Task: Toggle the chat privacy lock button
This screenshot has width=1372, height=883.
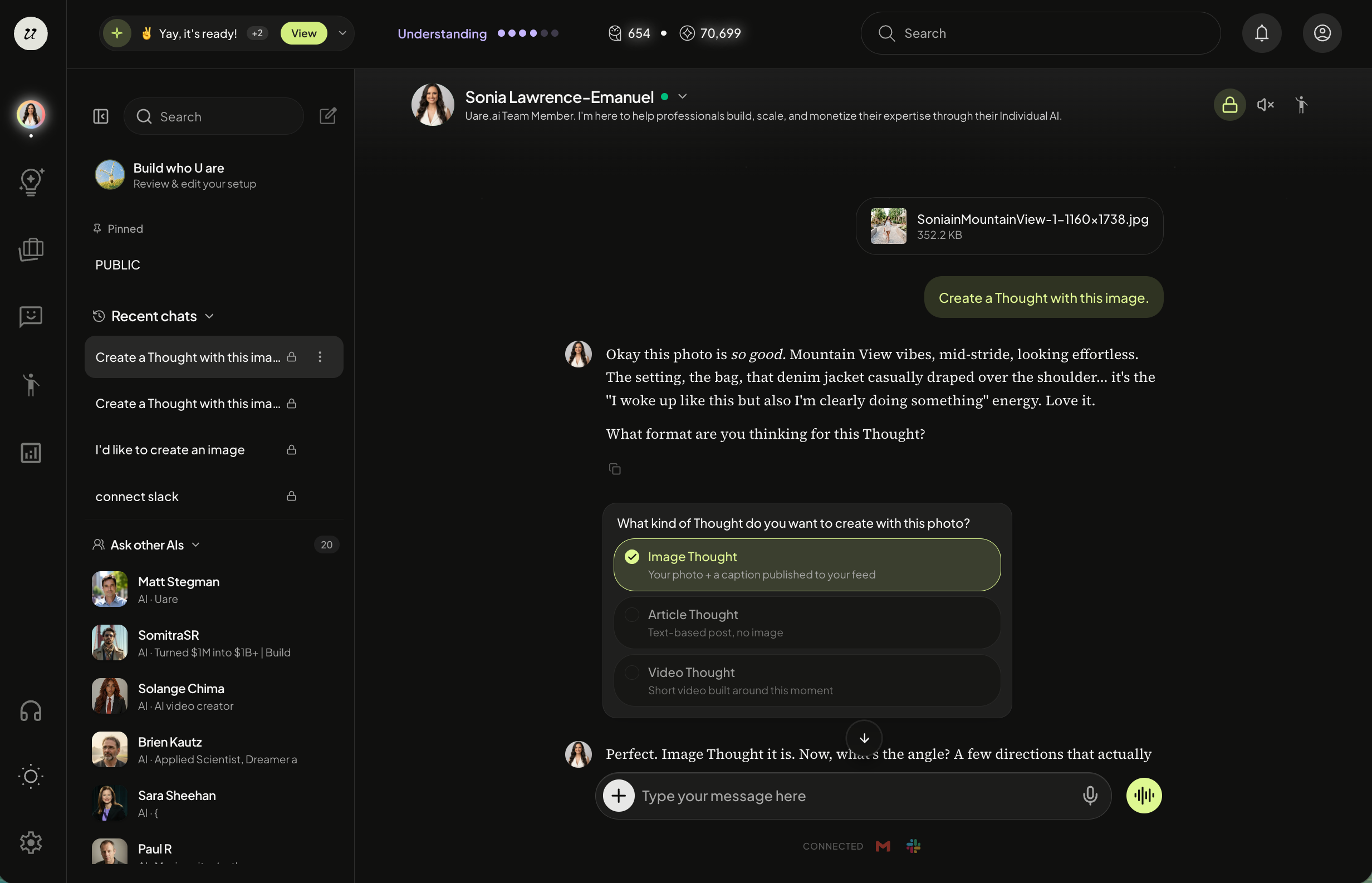Action: click(1229, 104)
